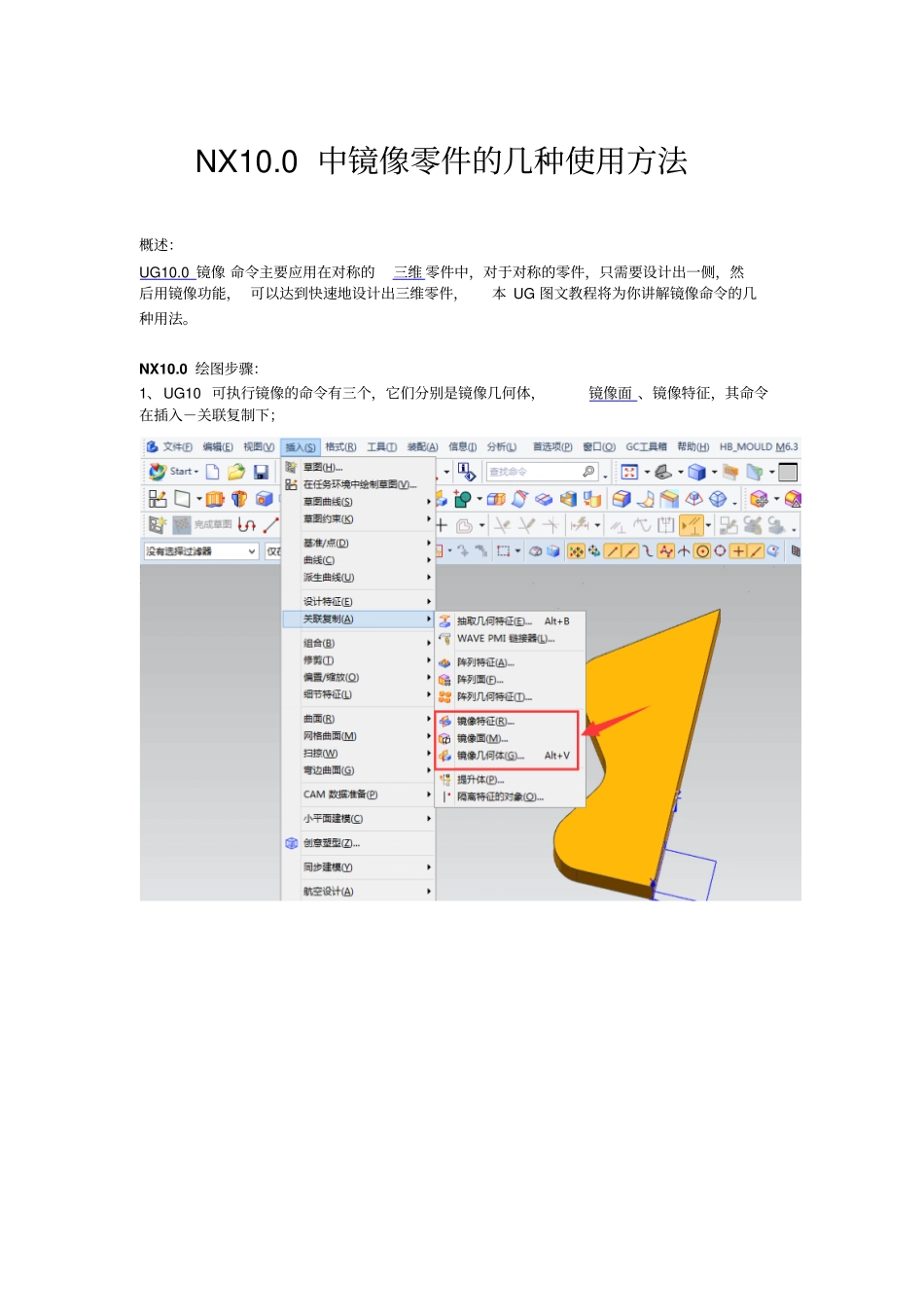Image resolution: width=924 pixels, height=1308 pixels.
Task: Click the information query icon beside search
Action: tap(467, 472)
